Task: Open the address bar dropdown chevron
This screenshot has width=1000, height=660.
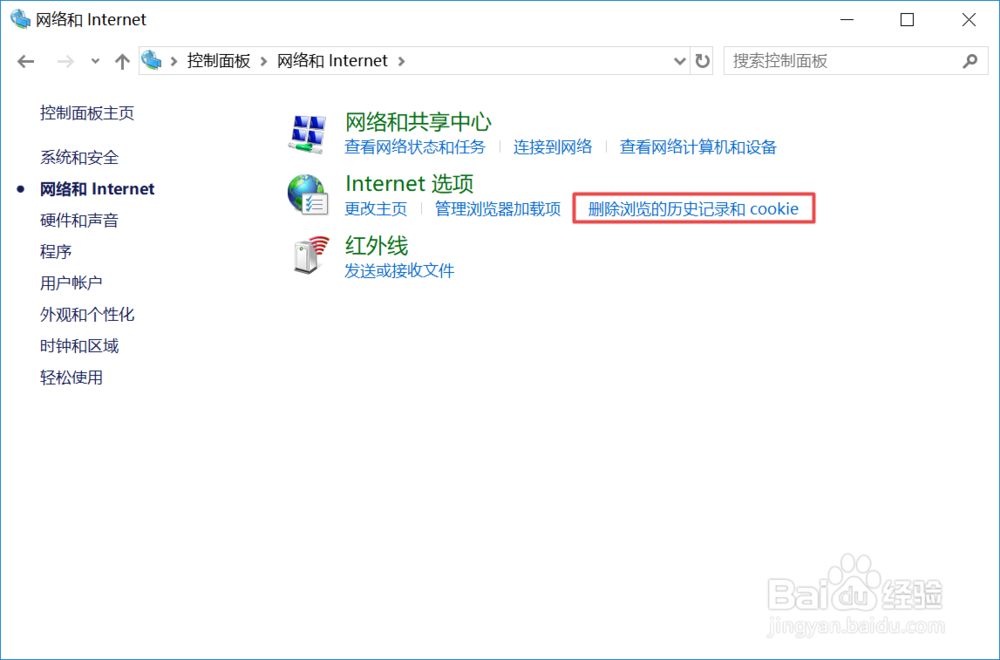Action: tap(679, 61)
